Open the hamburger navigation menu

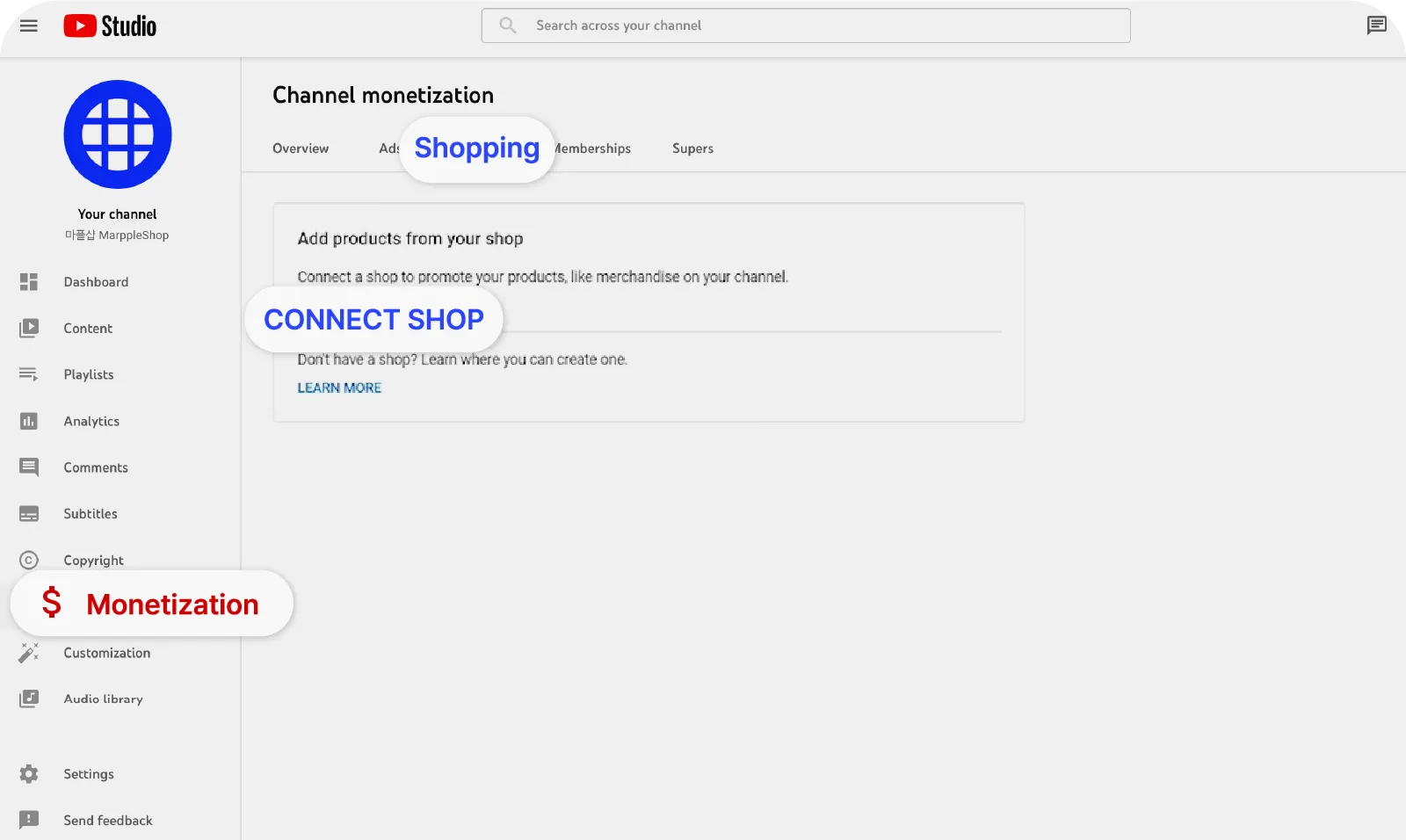[29, 26]
